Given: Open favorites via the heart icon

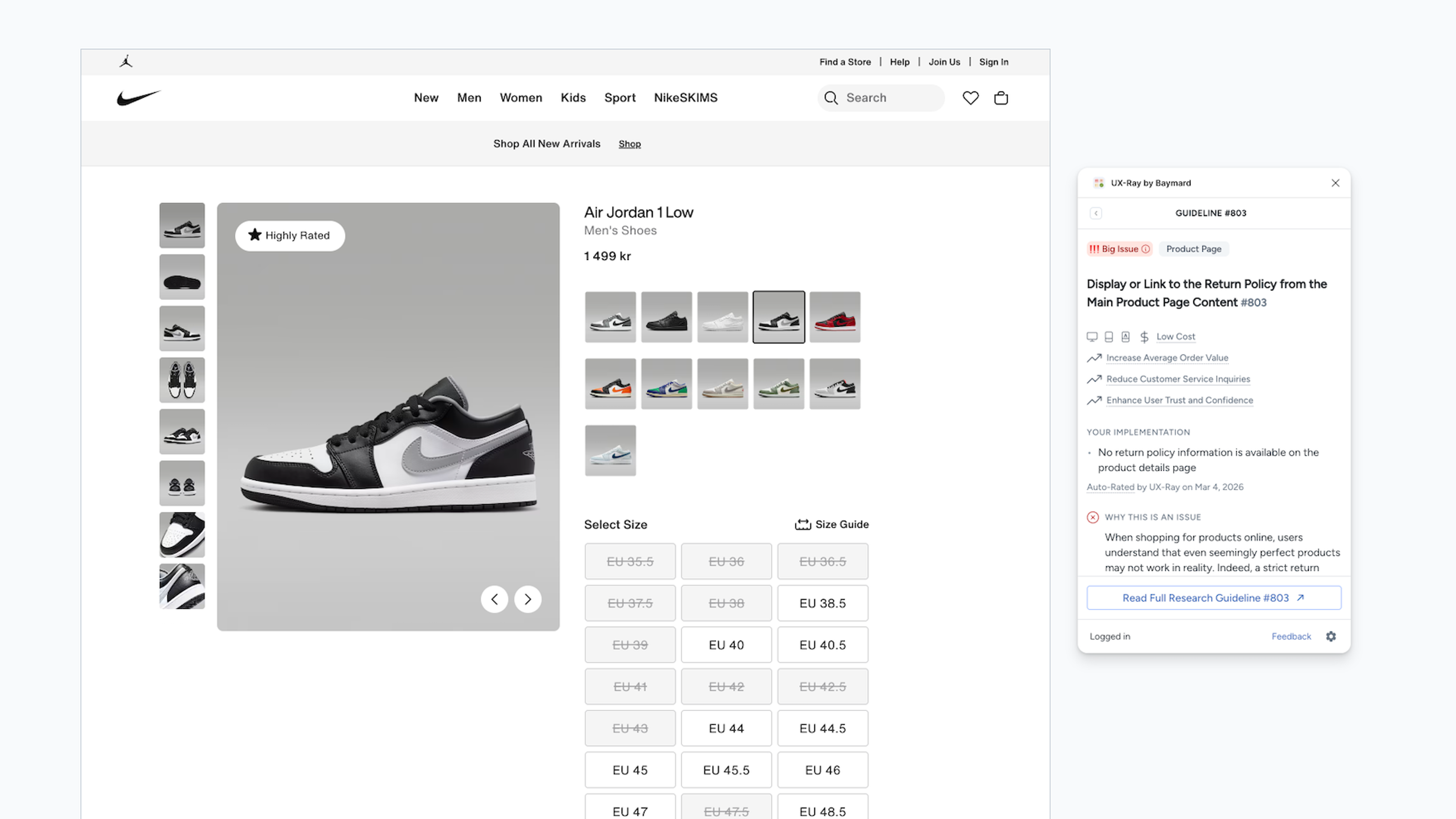Looking at the screenshot, I should [971, 98].
